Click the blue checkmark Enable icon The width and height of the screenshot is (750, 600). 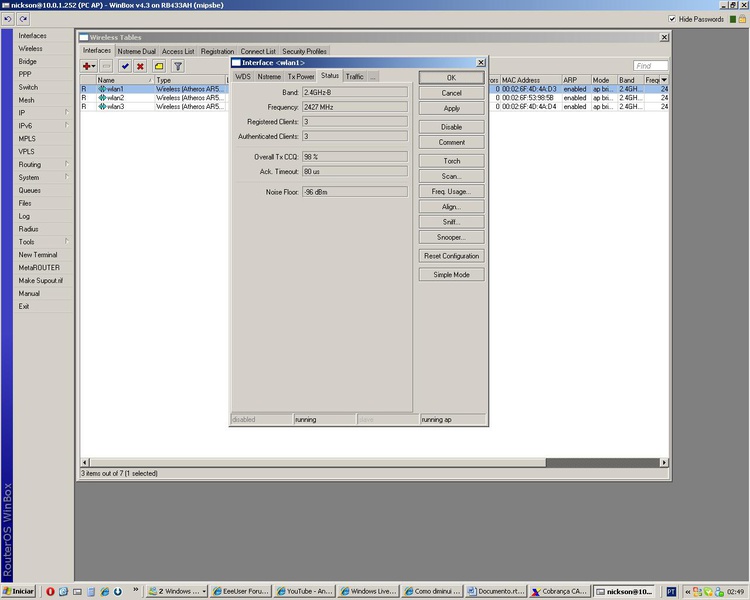point(125,66)
